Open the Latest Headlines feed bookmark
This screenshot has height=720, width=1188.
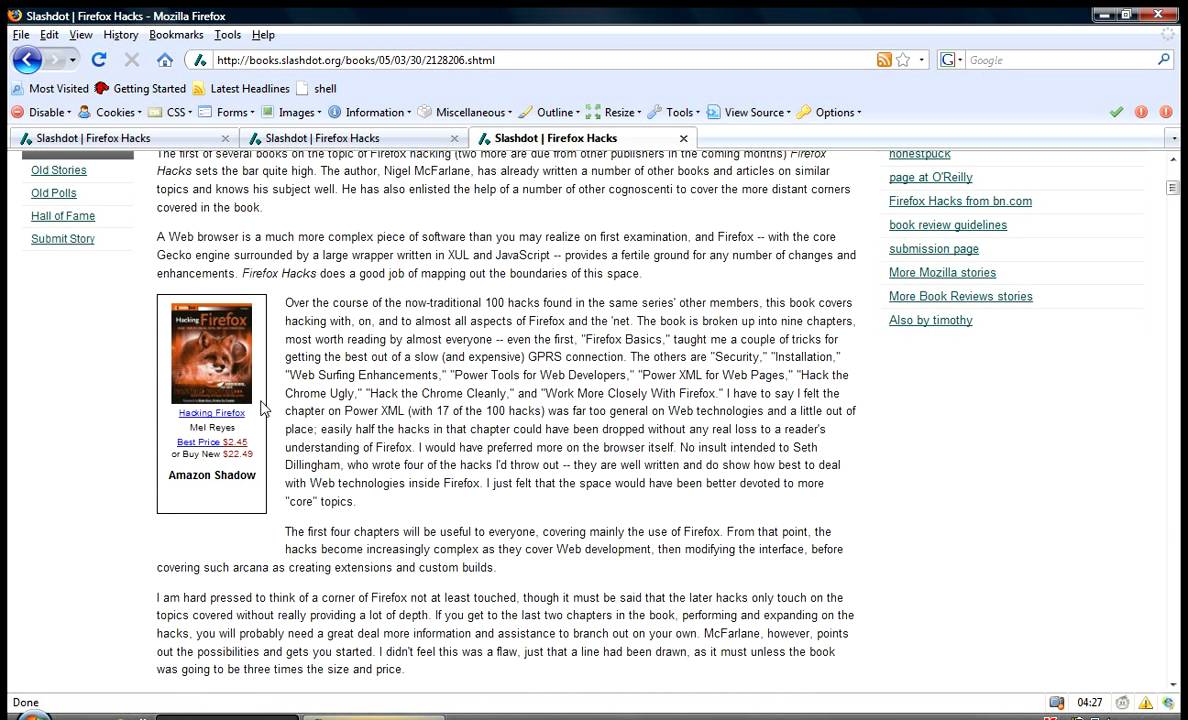241,89
